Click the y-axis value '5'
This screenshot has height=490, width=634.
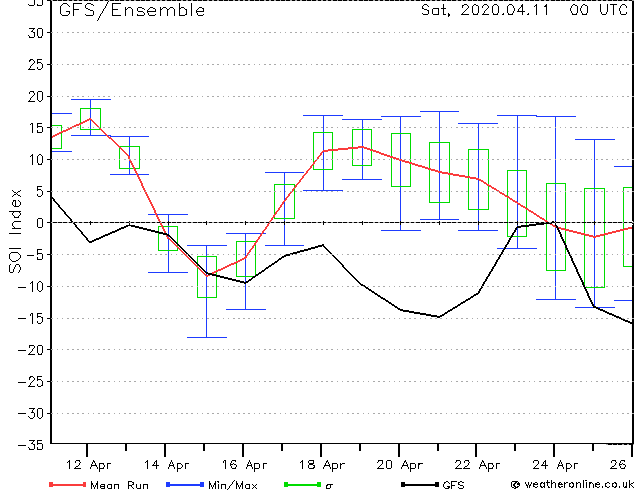(39, 192)
